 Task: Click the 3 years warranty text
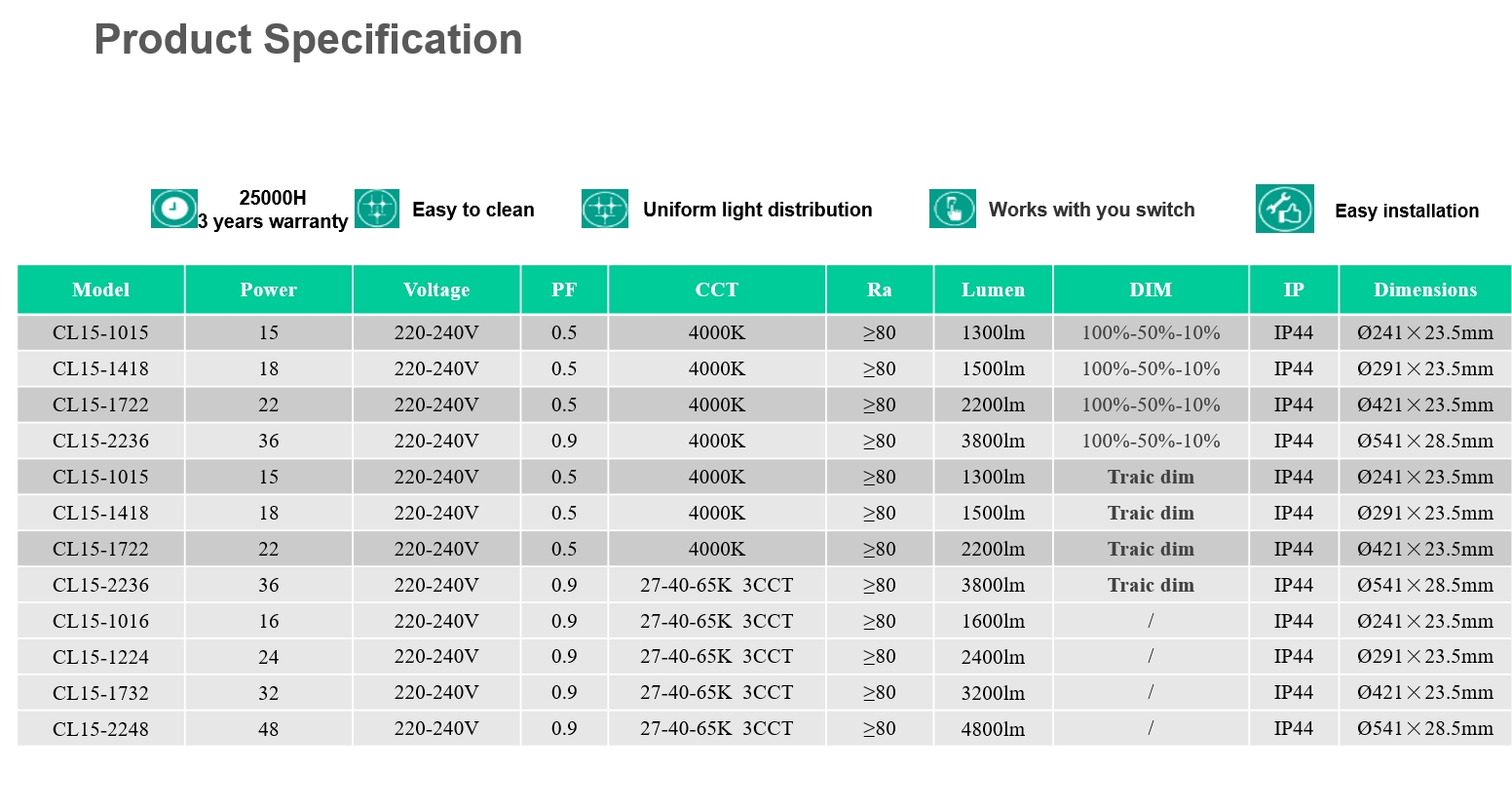(273, 221)
